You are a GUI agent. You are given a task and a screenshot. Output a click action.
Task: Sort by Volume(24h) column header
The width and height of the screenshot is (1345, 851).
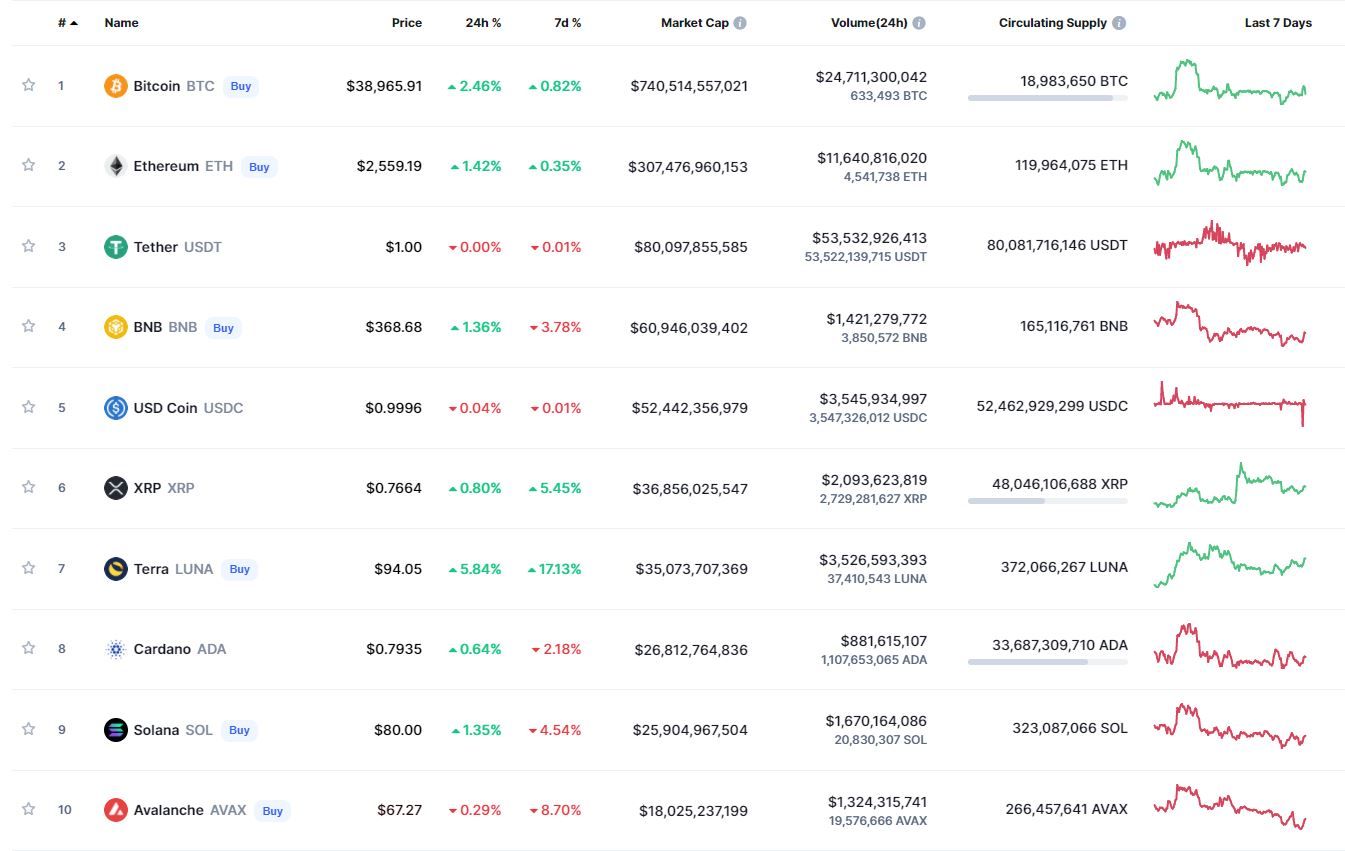869,23
